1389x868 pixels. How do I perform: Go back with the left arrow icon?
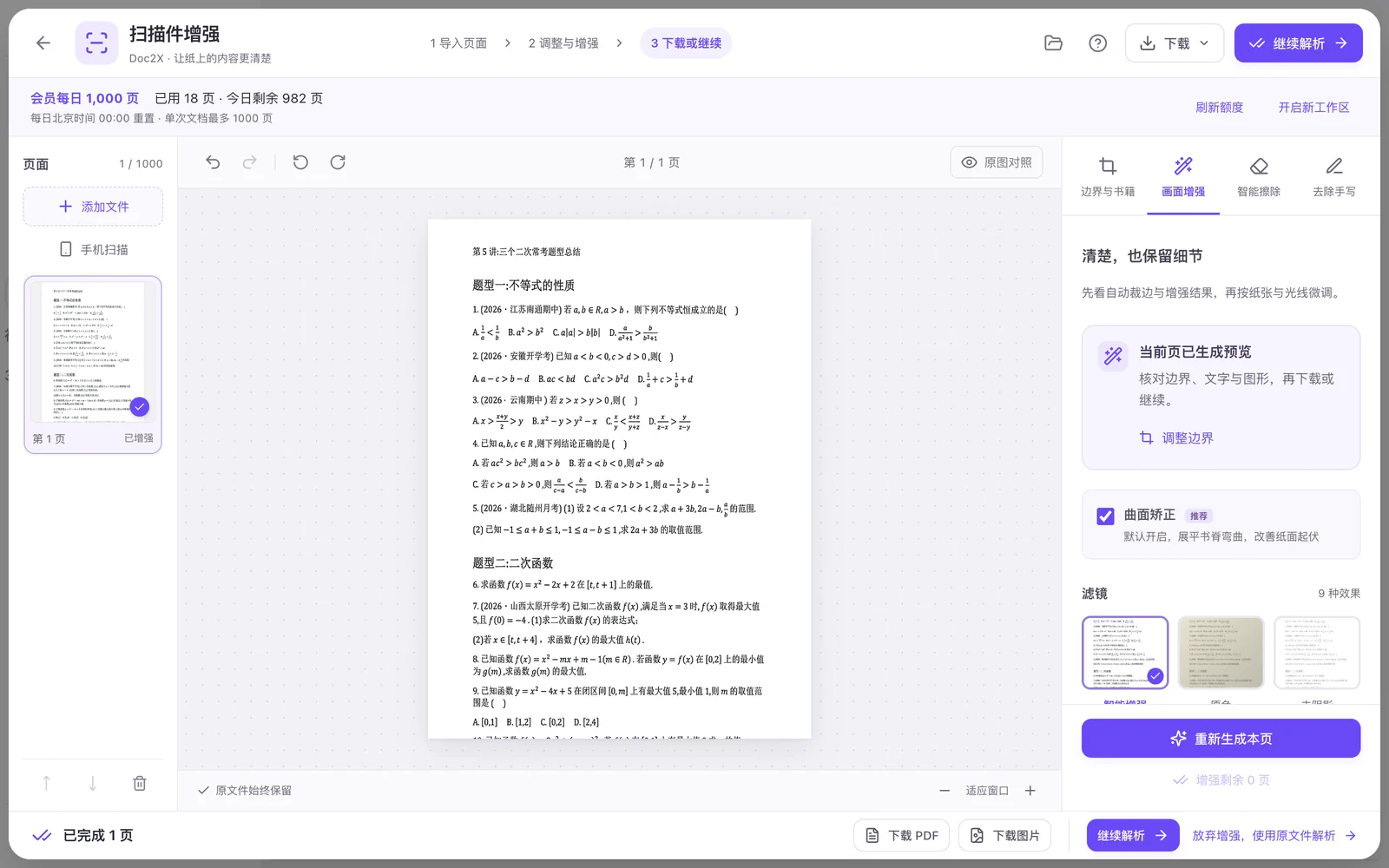tap(43, 43)
